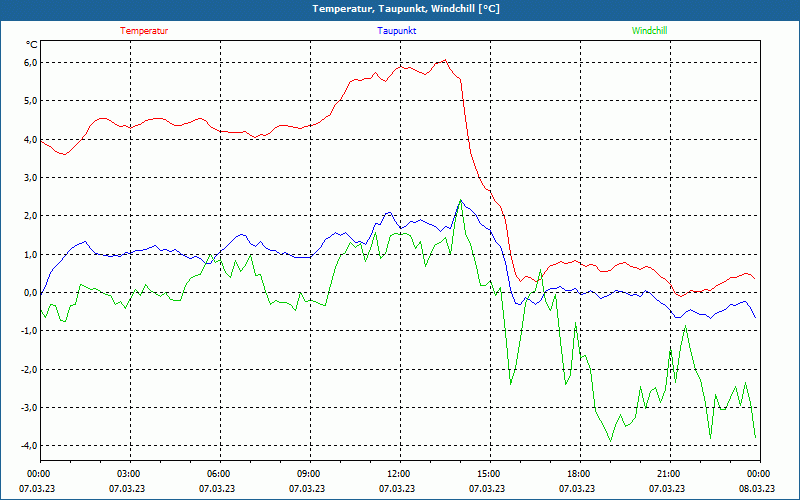Click the '5,0' y-axis value
The height and width of the screenshot is (500, 800).
point(31,101)
